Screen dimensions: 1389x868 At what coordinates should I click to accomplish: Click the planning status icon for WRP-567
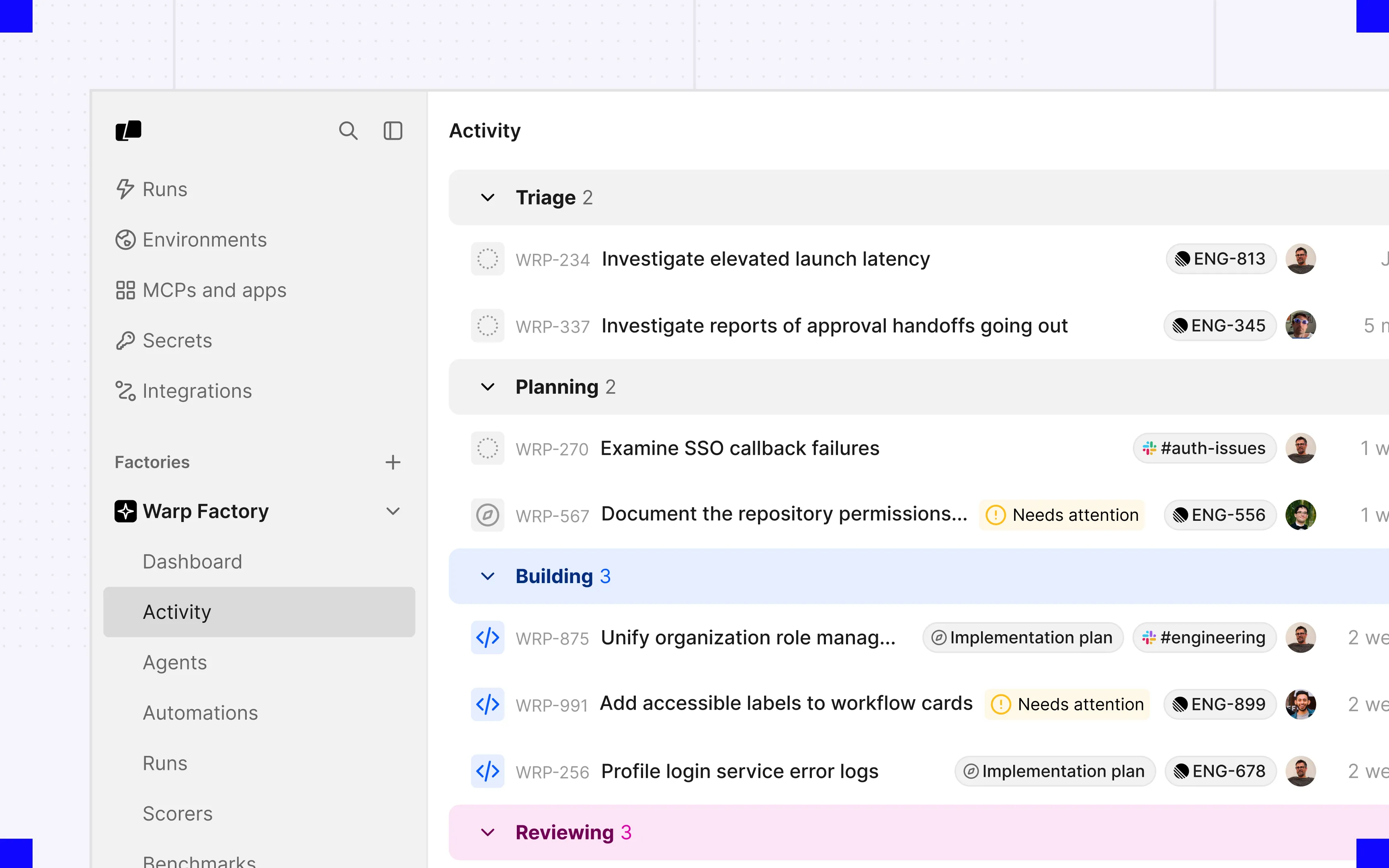tap(487, 515)
